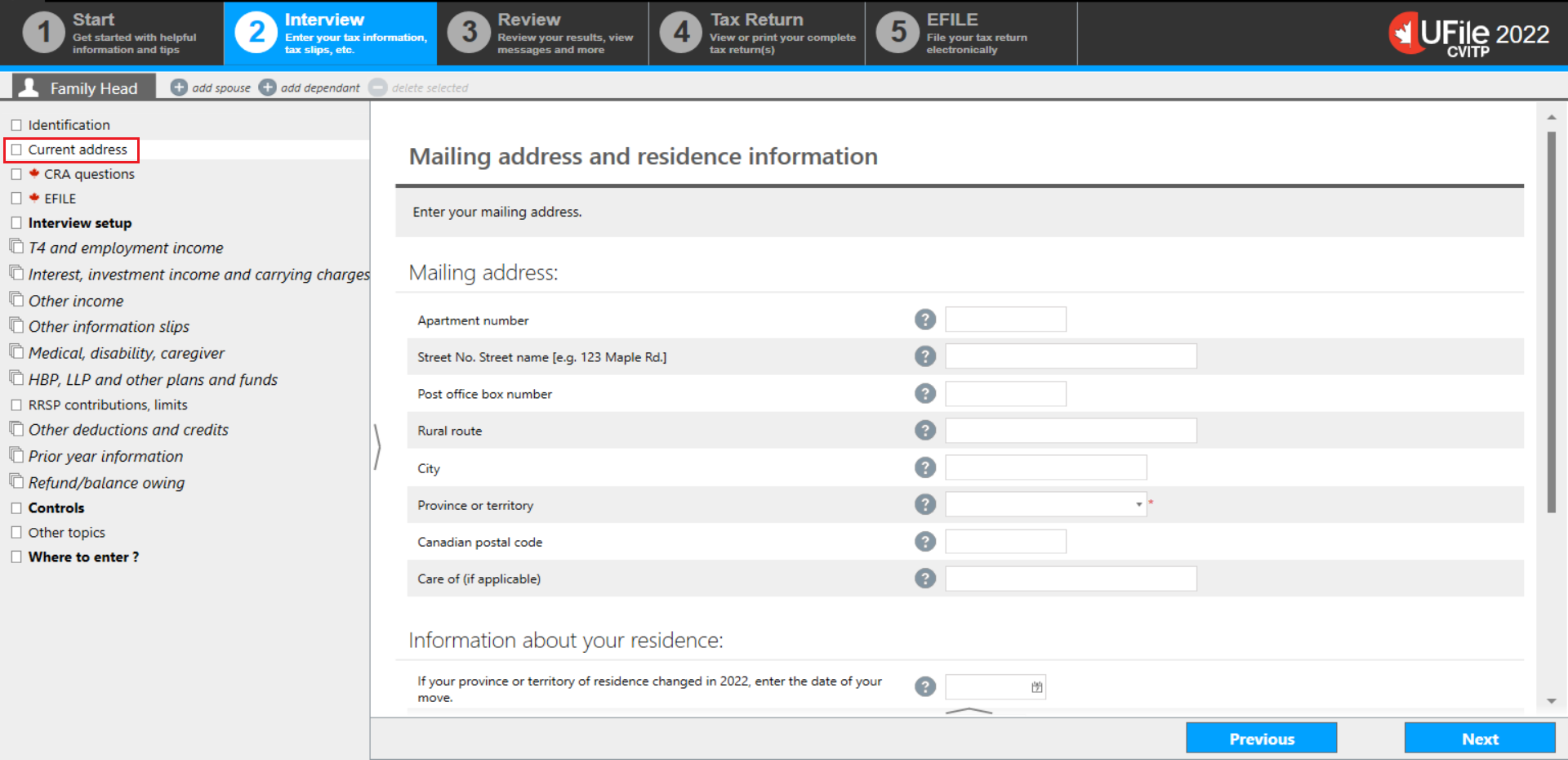Click the vertical scrollbar thumb

click(1551, 323)
